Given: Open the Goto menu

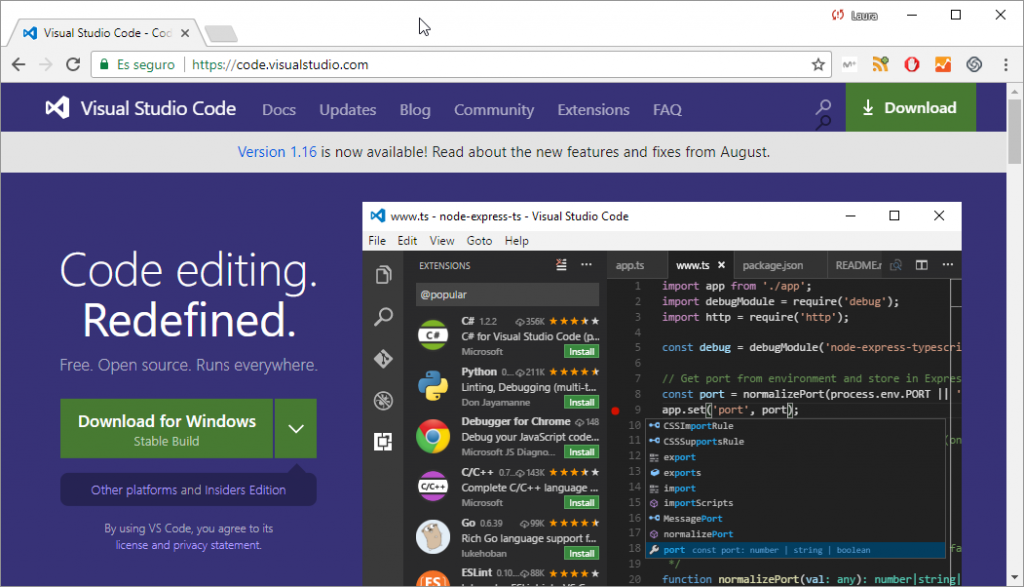Looking at the screenshot, I should point(479,241).
